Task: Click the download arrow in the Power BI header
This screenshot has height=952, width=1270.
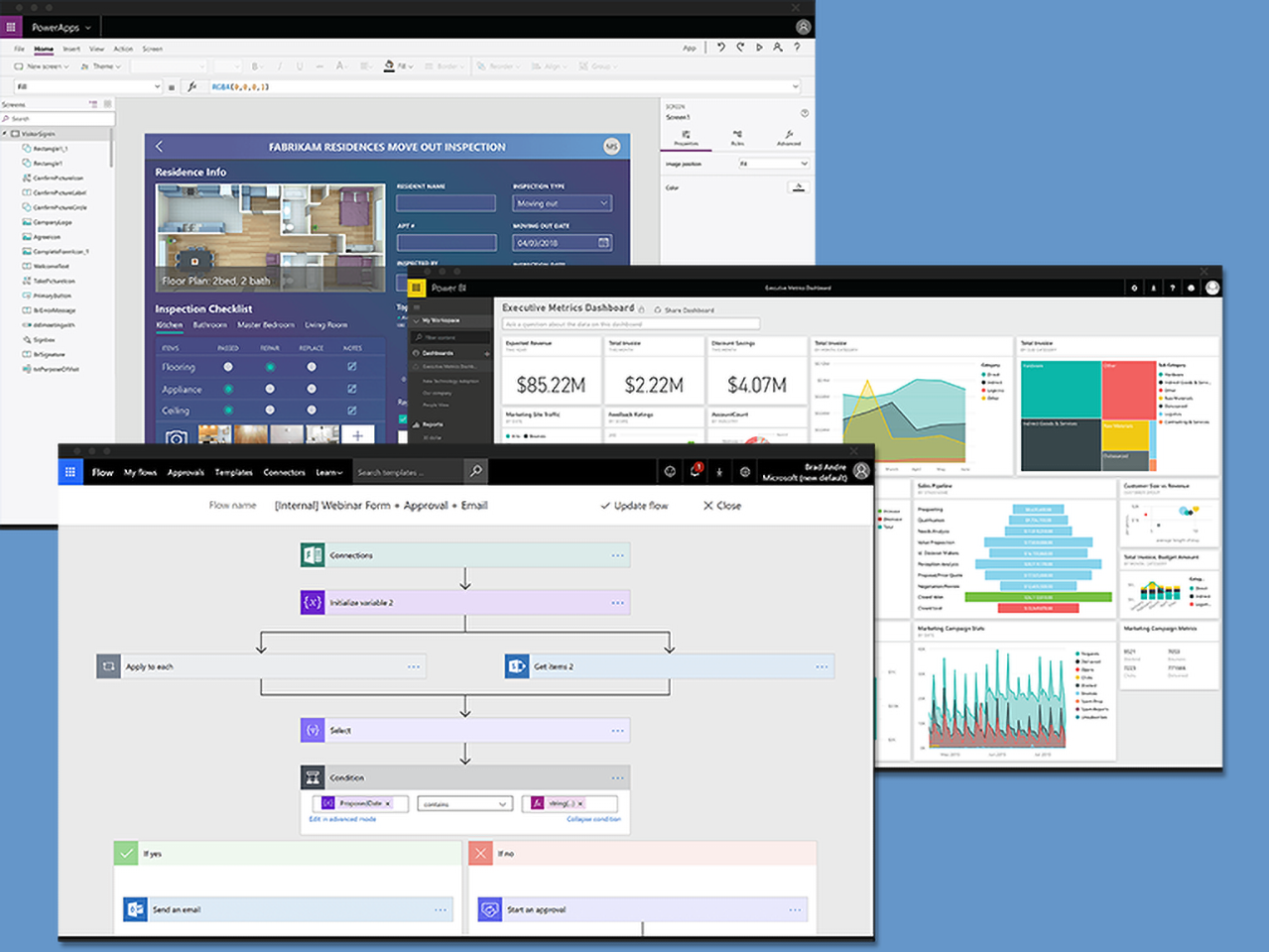Action: point(1154,288)
